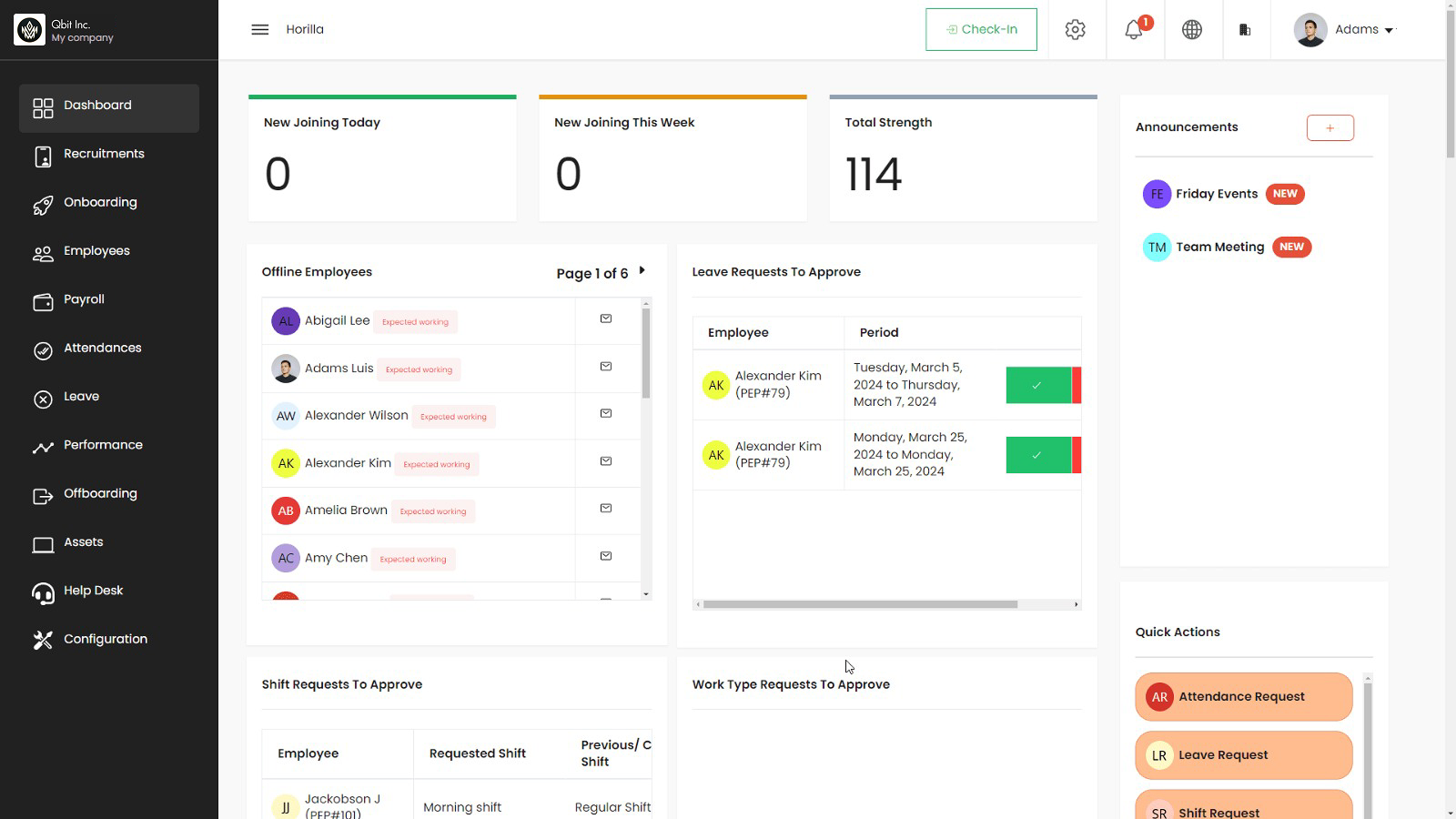
Task: Send mail to Abigail Lee
Action: point(606,319)
